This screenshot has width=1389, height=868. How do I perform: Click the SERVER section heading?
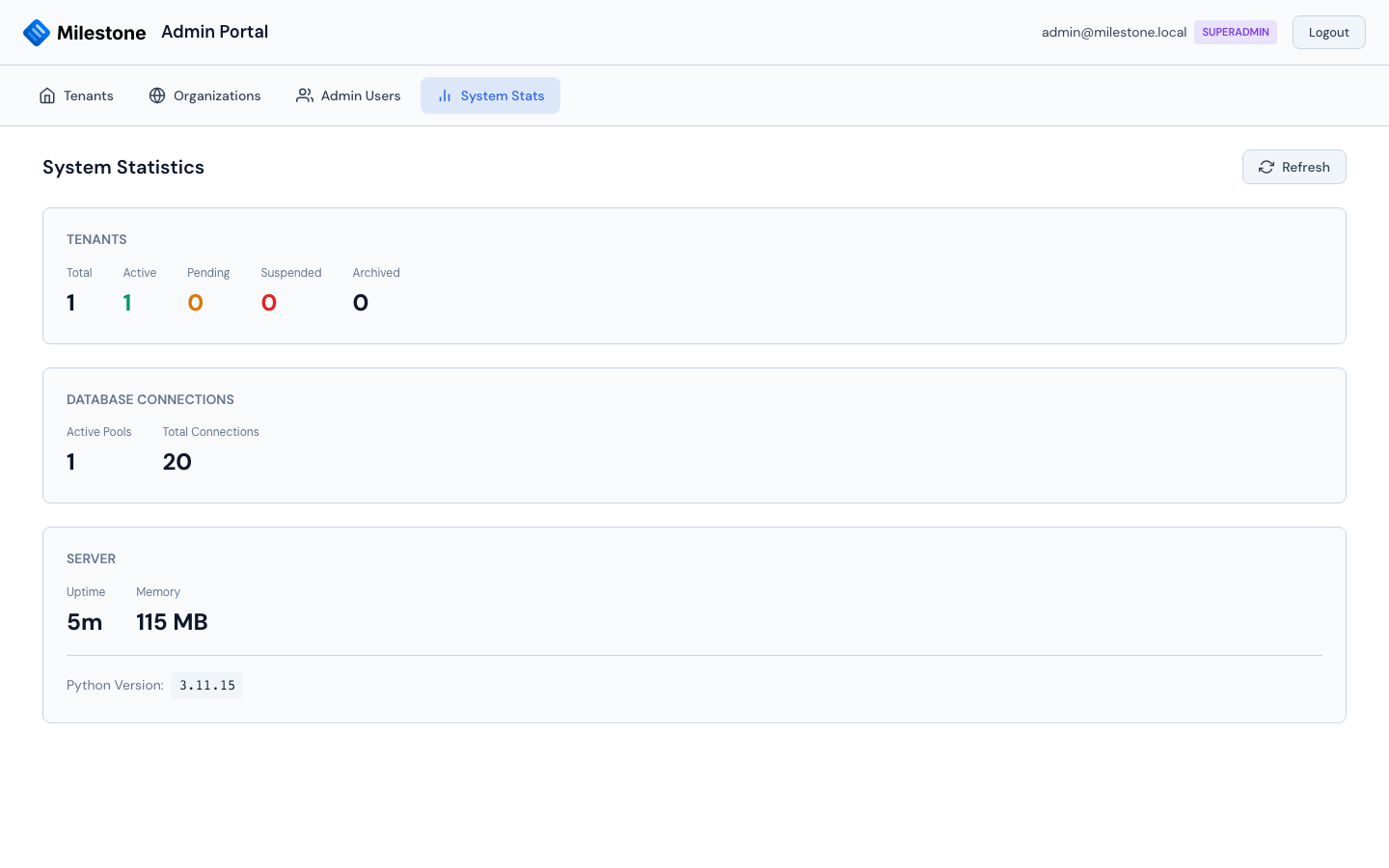click(x=91, y=558)
